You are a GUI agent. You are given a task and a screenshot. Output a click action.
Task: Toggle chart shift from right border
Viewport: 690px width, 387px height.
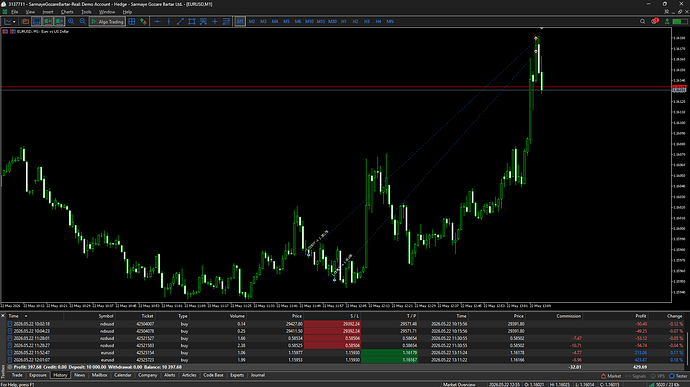click(x=59, y=21)
